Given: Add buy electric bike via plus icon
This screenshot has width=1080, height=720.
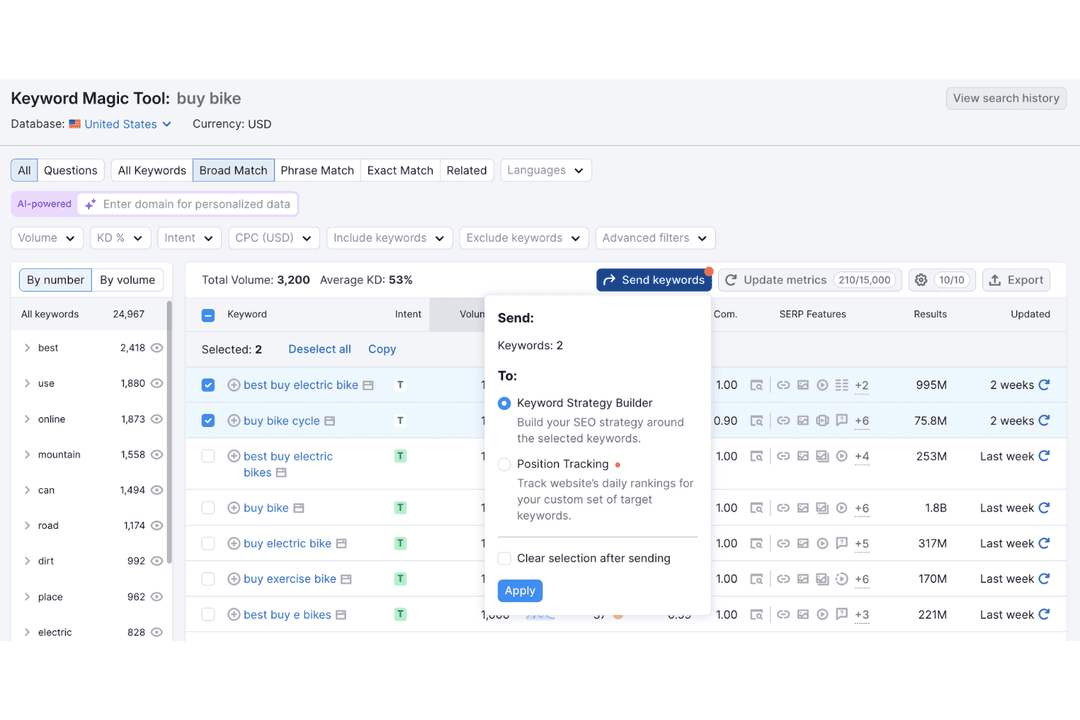Looking at the screenshot, I should click(x=233, y=544).
